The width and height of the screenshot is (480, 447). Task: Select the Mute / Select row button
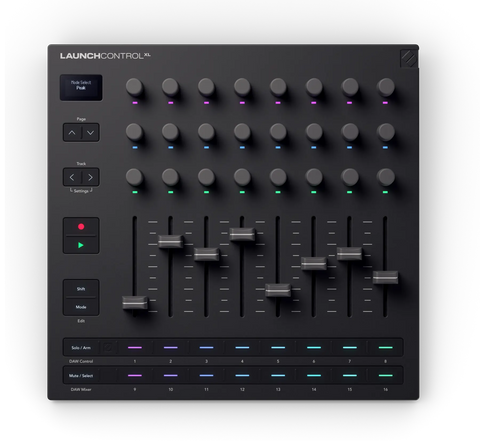[x=81, y=376]
